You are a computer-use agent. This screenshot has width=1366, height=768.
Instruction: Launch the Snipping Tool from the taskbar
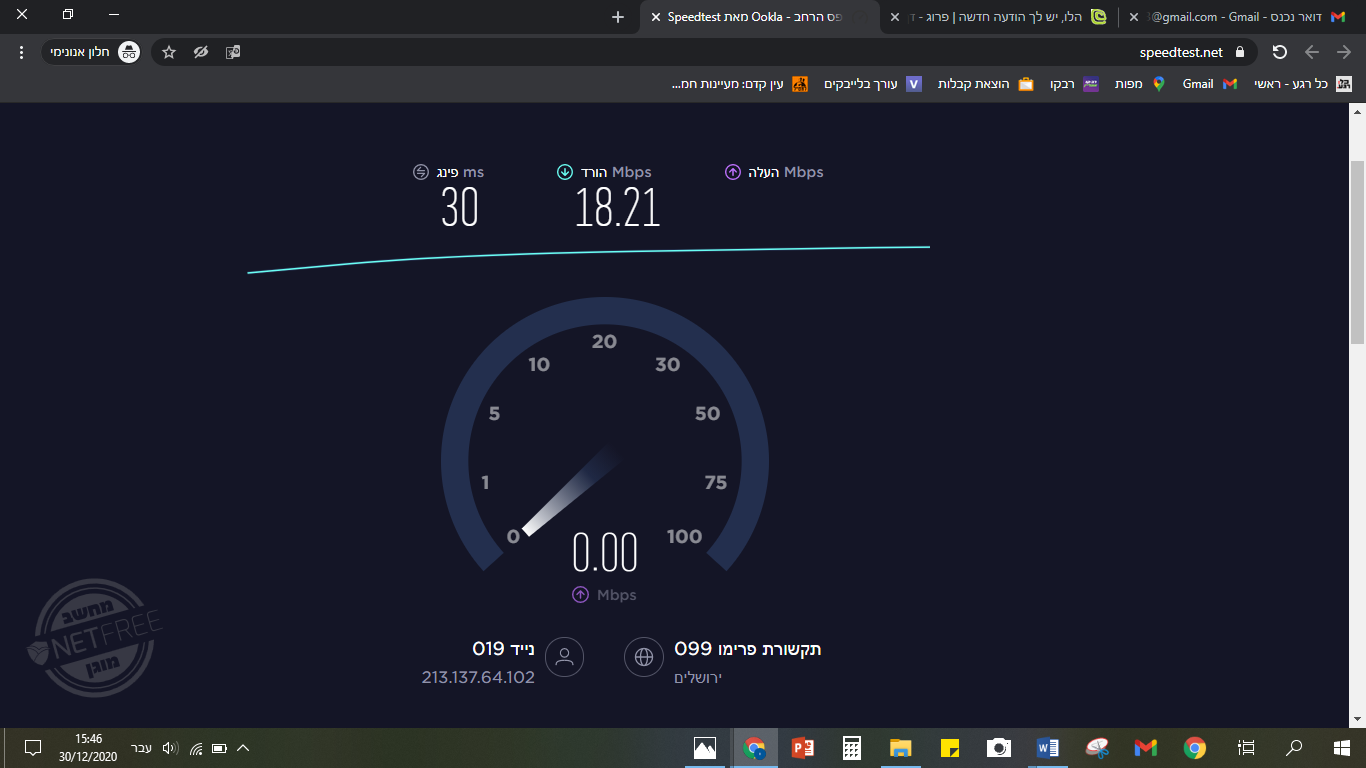coord(1097,747)
